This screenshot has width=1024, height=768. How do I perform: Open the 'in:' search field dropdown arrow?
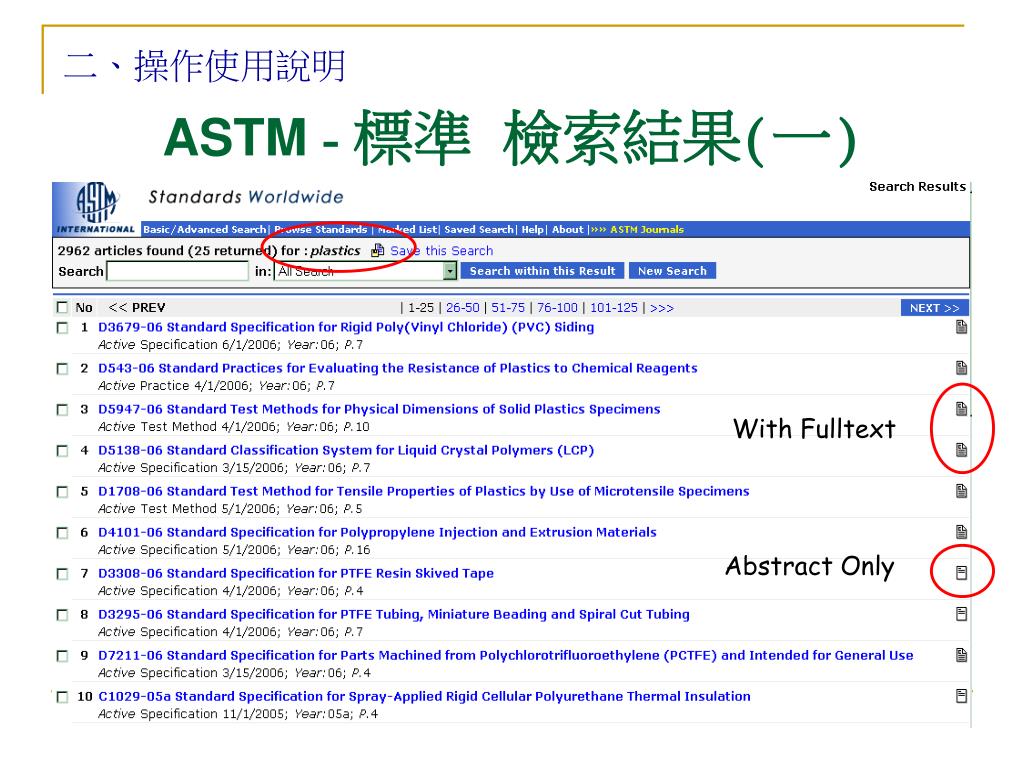click(449, 271)
